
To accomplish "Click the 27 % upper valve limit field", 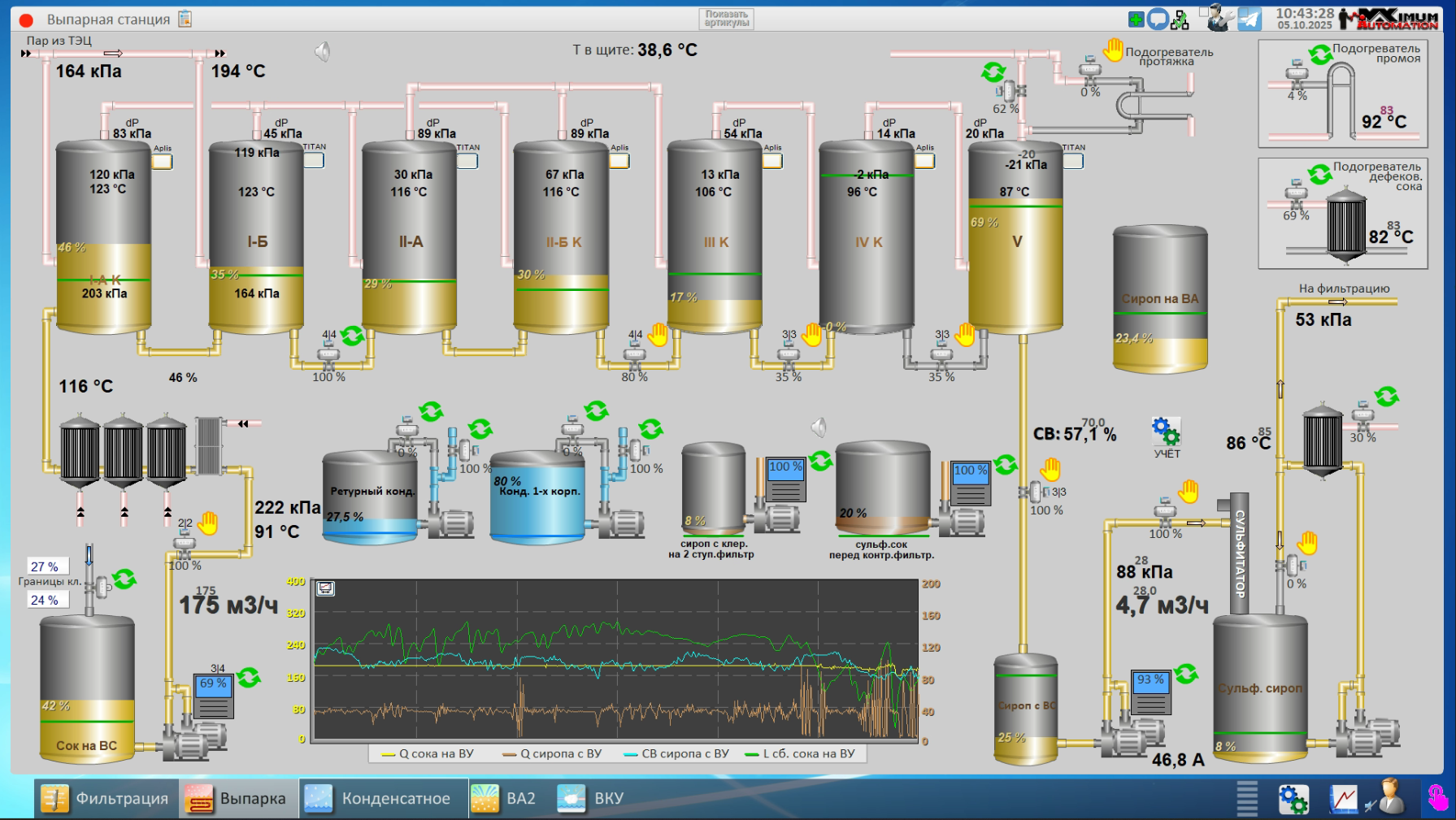I will (x=48, y=566).
